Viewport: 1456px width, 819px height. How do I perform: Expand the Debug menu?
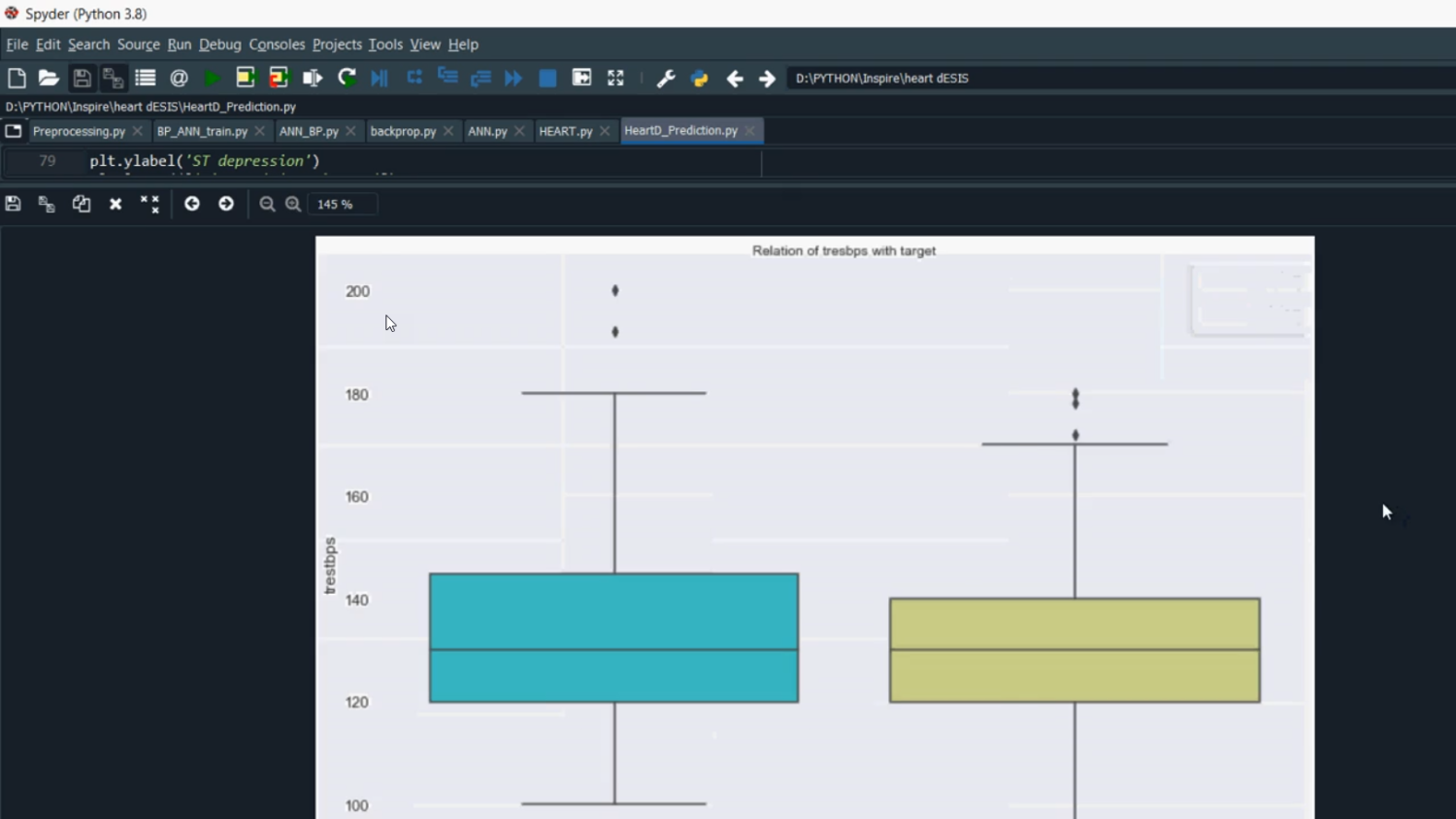pos(219,45)
